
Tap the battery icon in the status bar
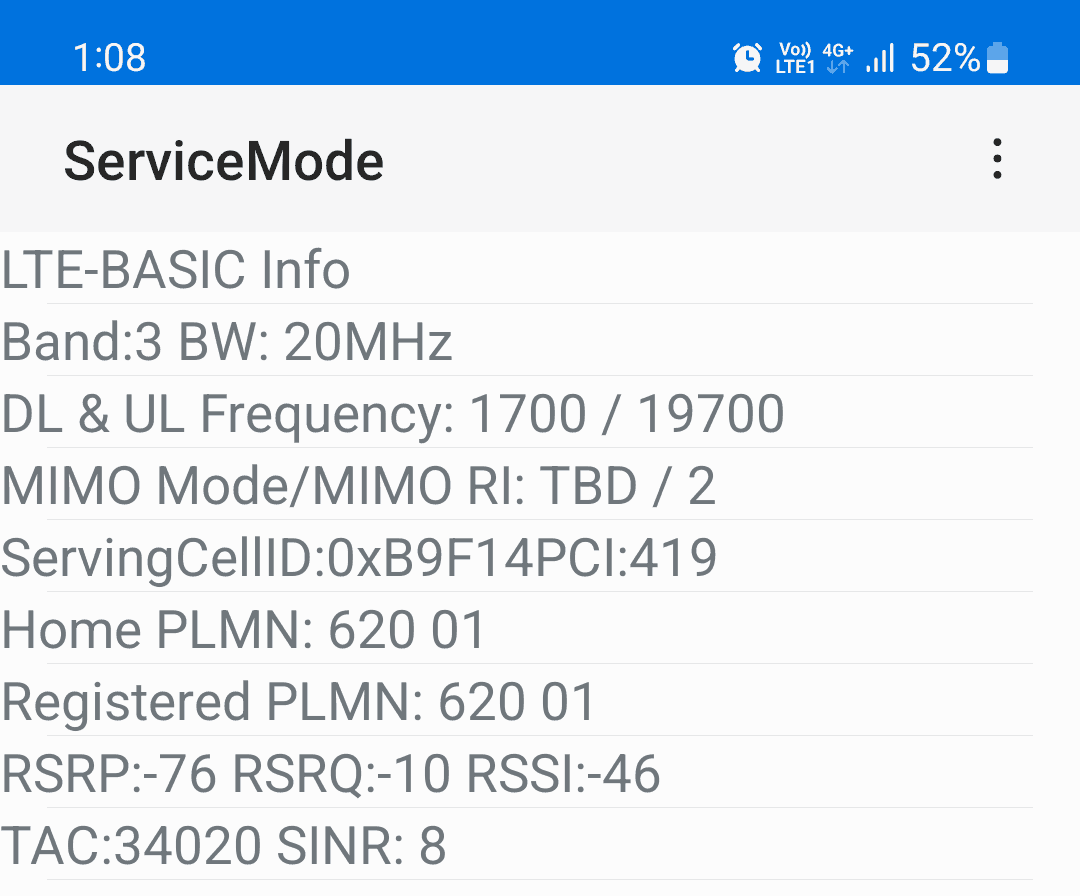999,58
